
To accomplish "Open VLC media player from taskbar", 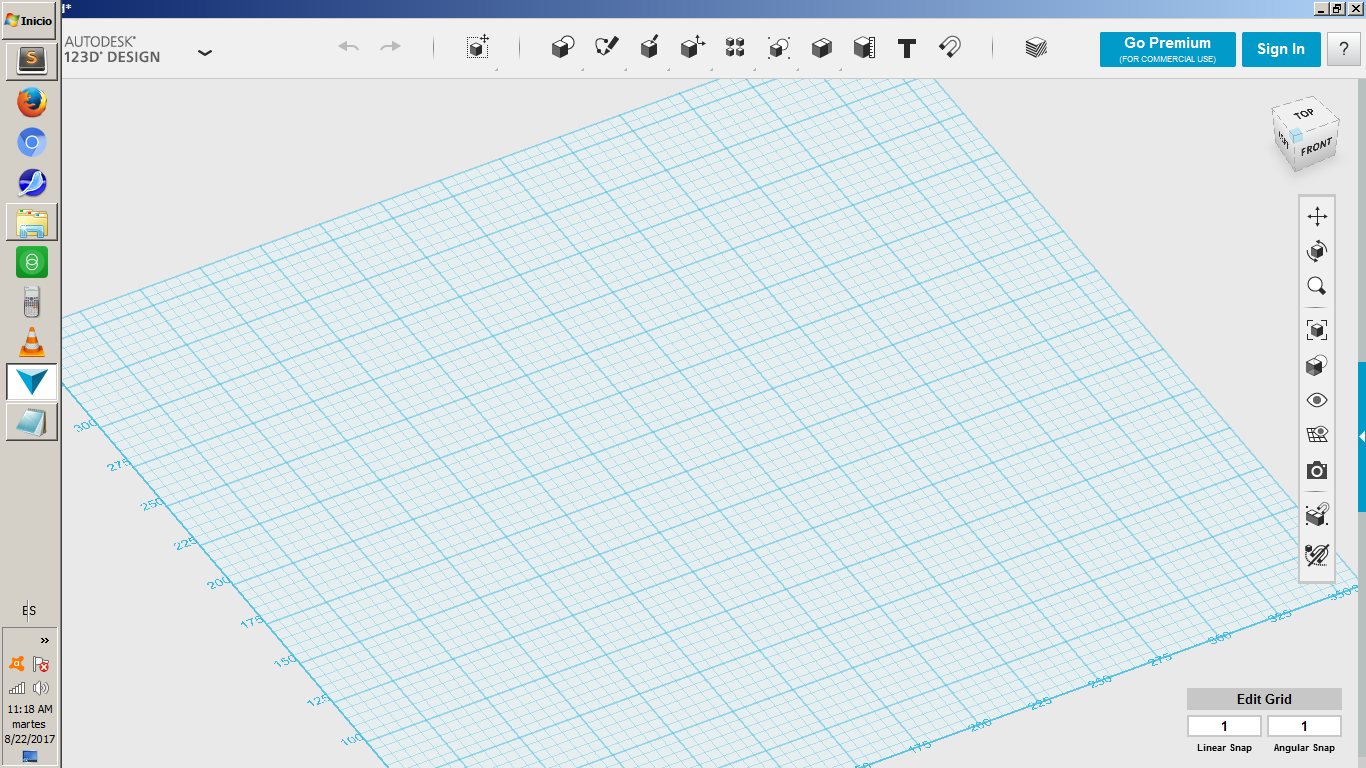I will coord(32,342).
